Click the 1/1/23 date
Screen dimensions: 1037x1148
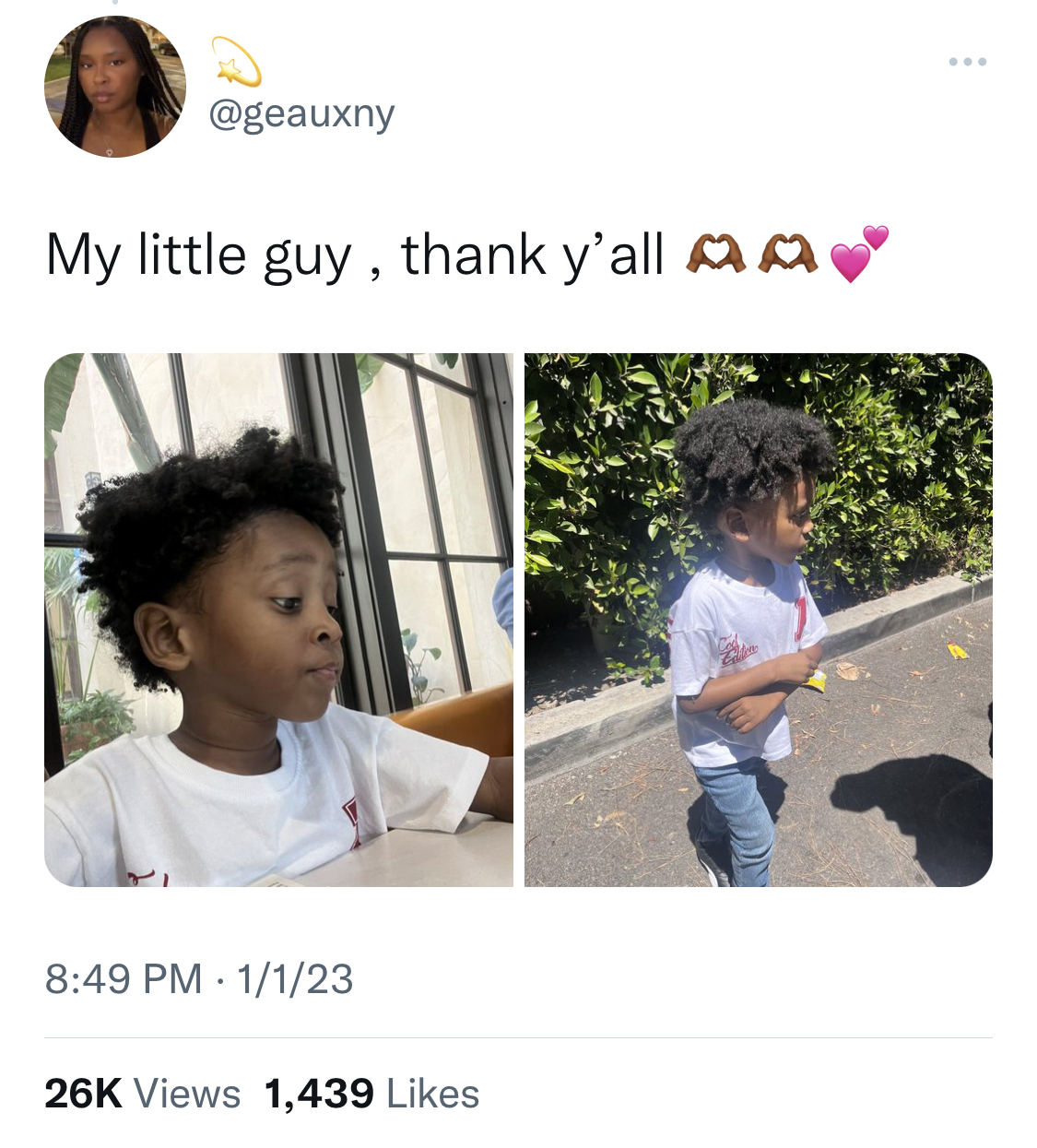tap(295, 978)
